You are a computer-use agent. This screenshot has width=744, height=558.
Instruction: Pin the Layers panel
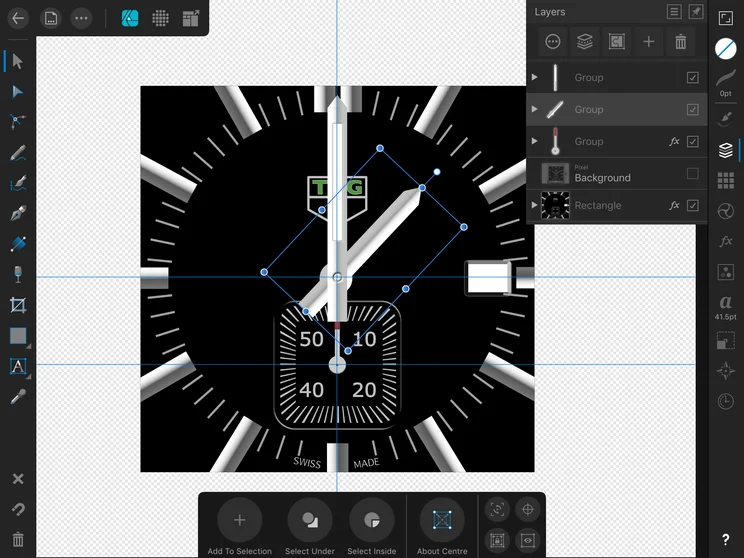(696, 12)
